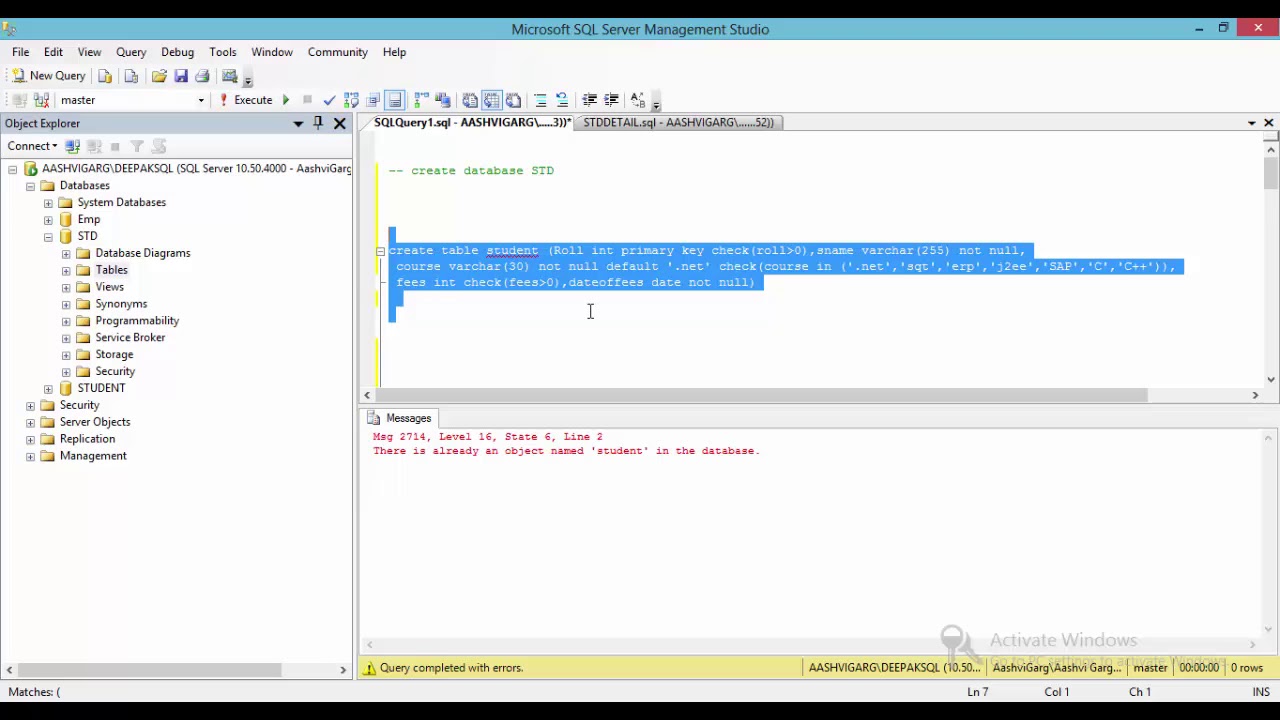This screenshot has height=720, width=1280.
Task: Click the Cancel Executing Query stop icon
Action: pyautogui.click(x=307, y=100)
